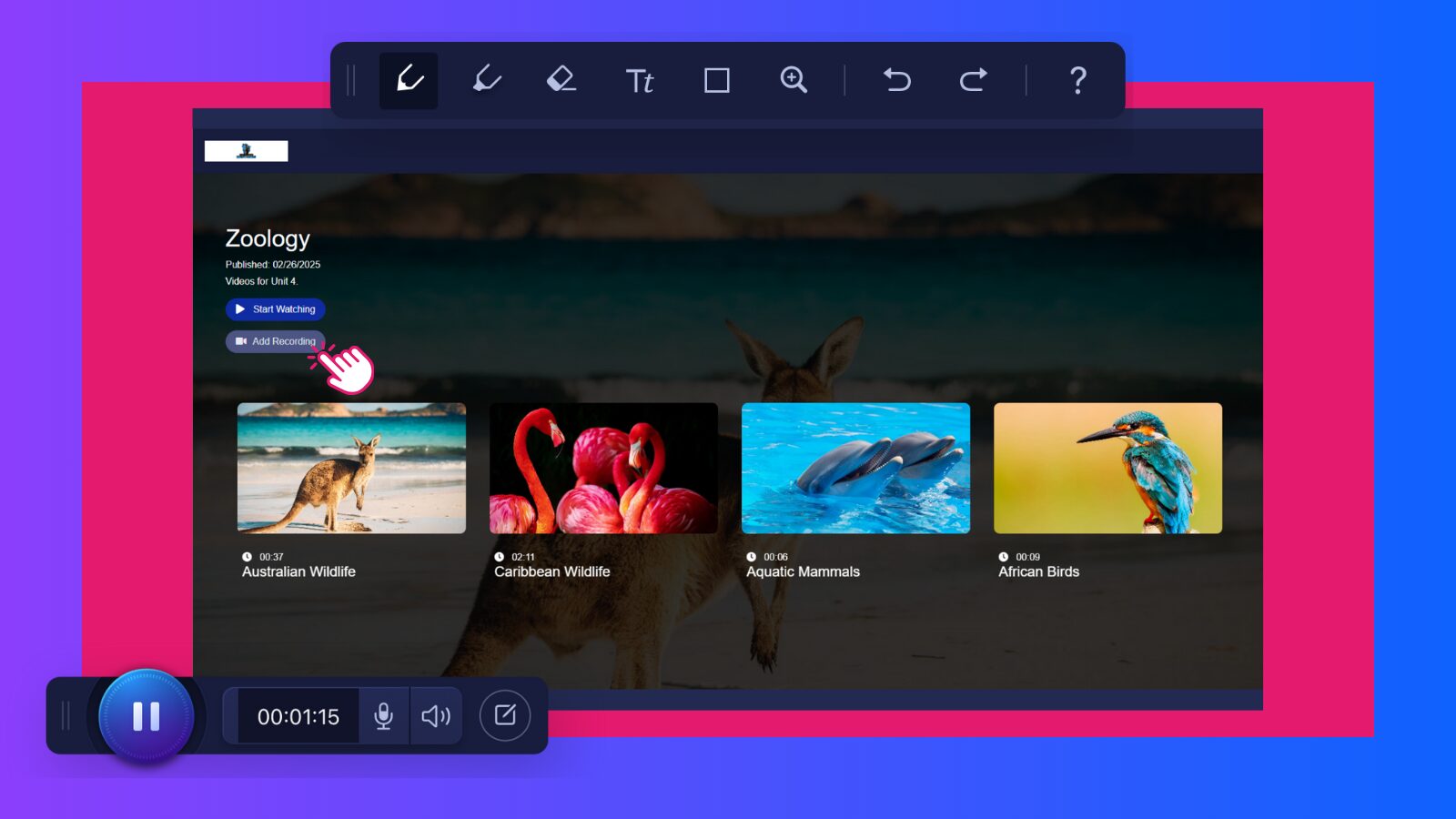Screen dimensions: 1456x819
Task: Select the Text (Tt) tool
Action: click(640, 81)
